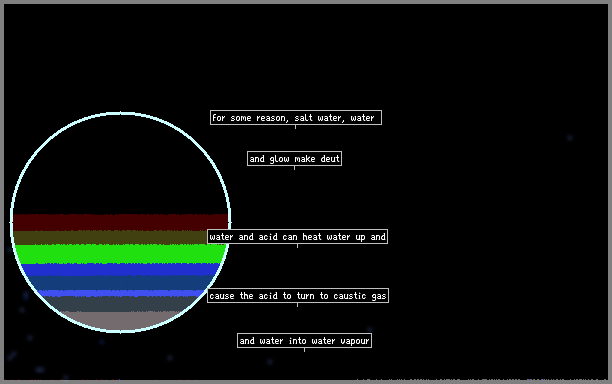This screenshot has height=384, width=612.
Task: Click the dark red layer in the circle
Action: pyautogui.click(x=120, y=222)
